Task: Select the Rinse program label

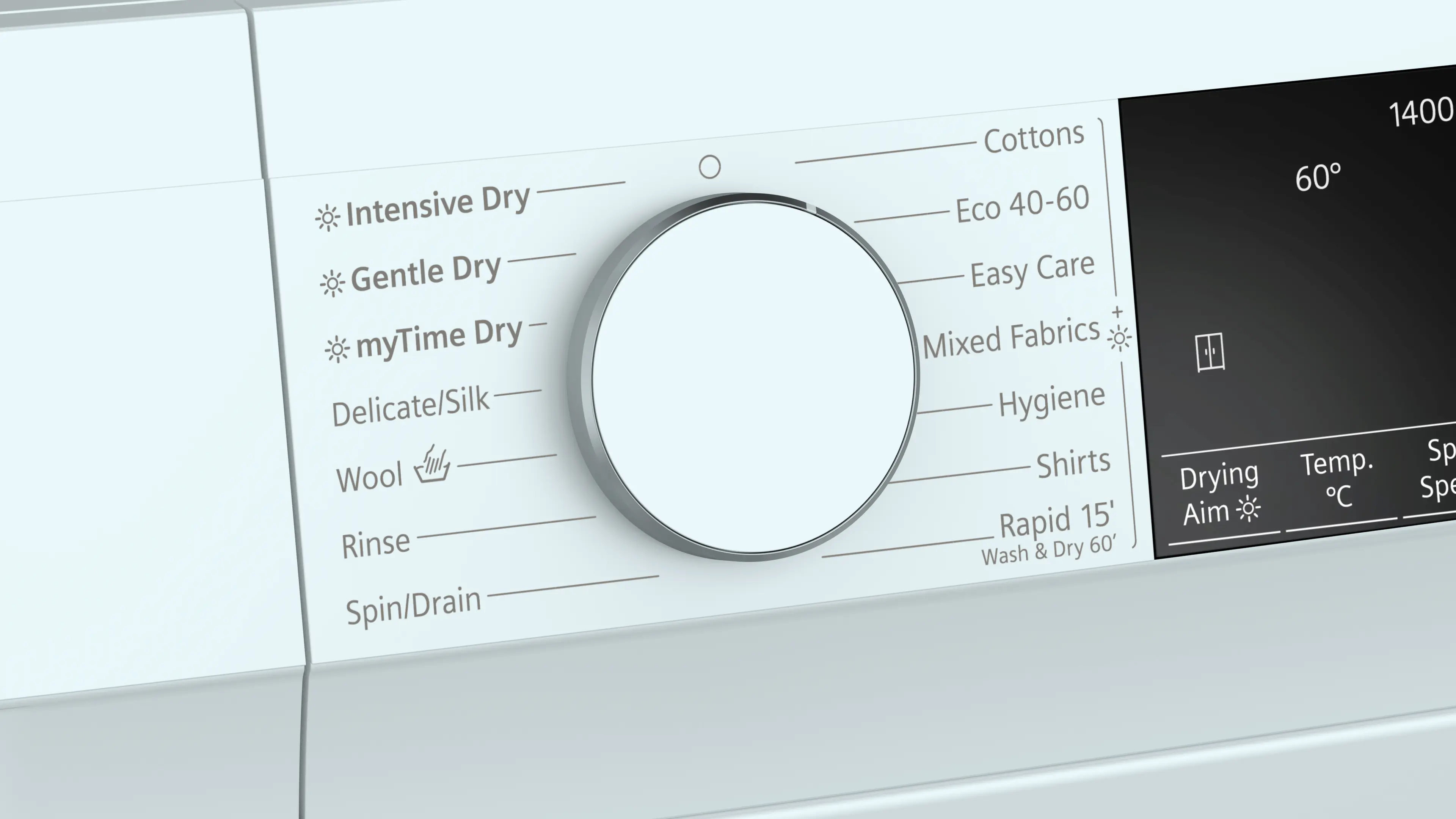Action: (x=376, y=544)
